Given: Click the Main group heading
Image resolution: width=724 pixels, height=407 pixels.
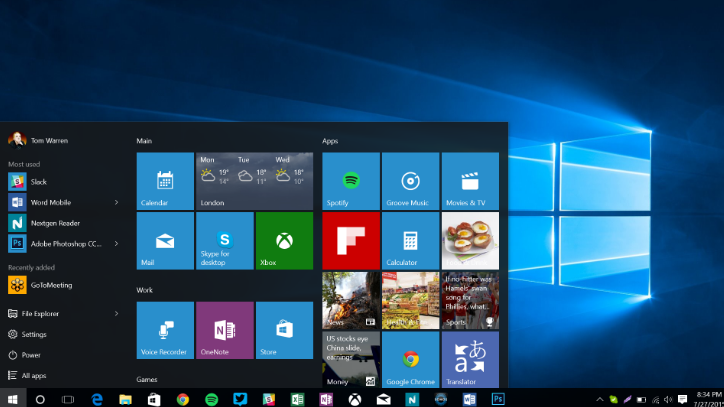Looking at the screenshot, I should (144, 141).
